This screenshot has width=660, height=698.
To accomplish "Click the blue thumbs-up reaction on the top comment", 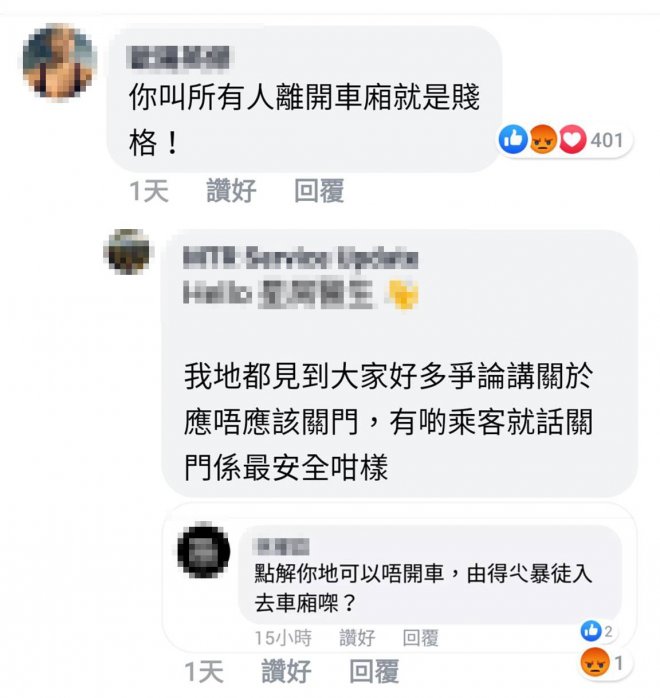I will [x=513, y=140].
